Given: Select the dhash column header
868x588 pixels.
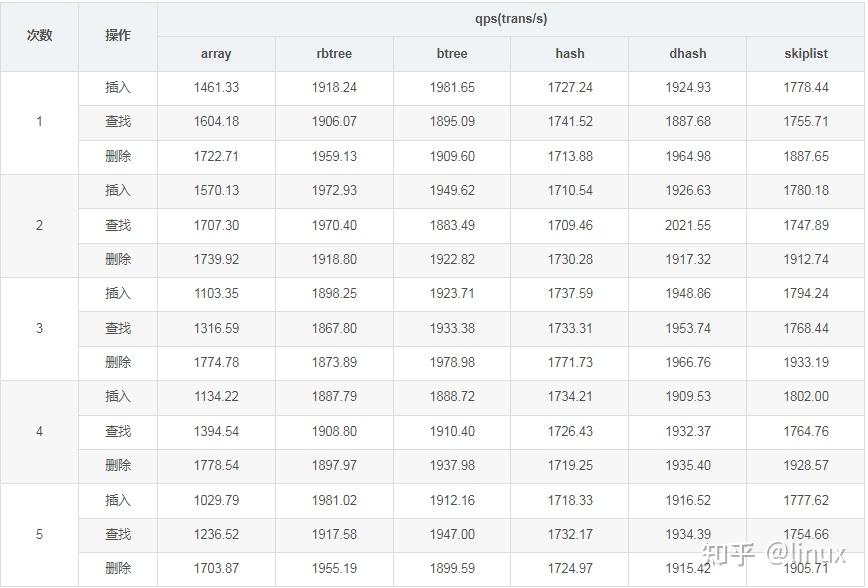Looking at the screenshot, I should pyautogui.click(x=688, y=54).
